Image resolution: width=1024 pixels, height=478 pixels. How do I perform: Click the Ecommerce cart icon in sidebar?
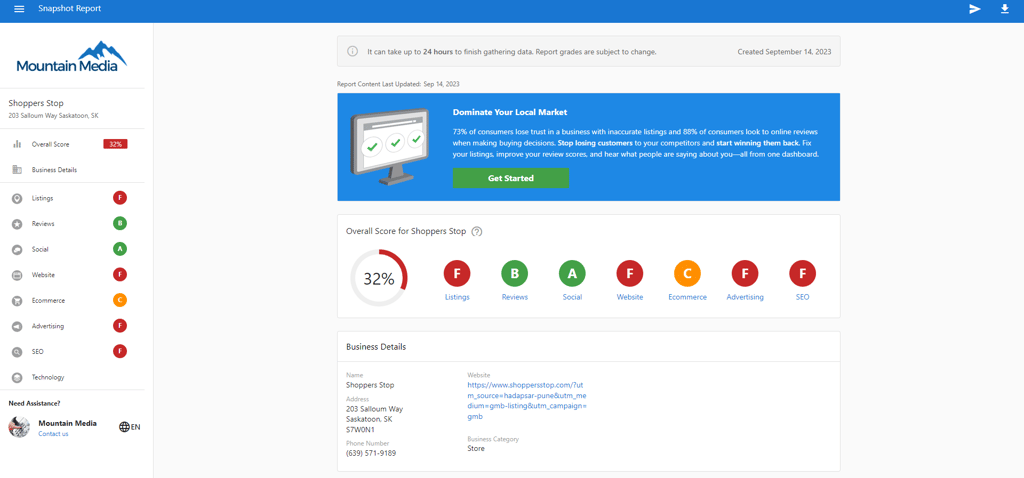click(18, 301)
